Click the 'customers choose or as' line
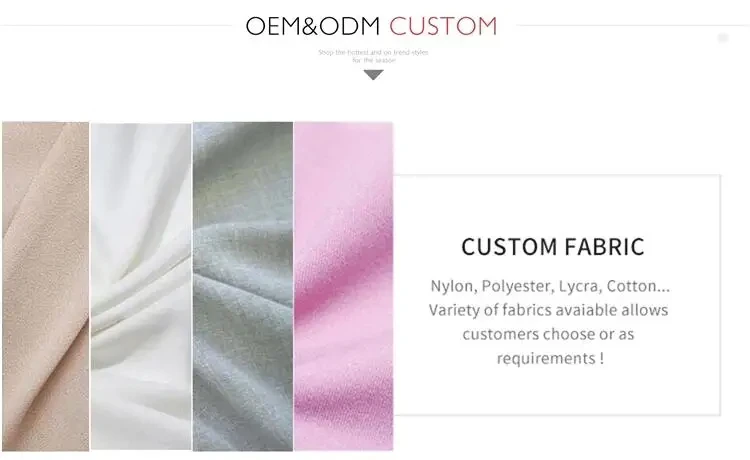The image size is (750, 460). 549,333
